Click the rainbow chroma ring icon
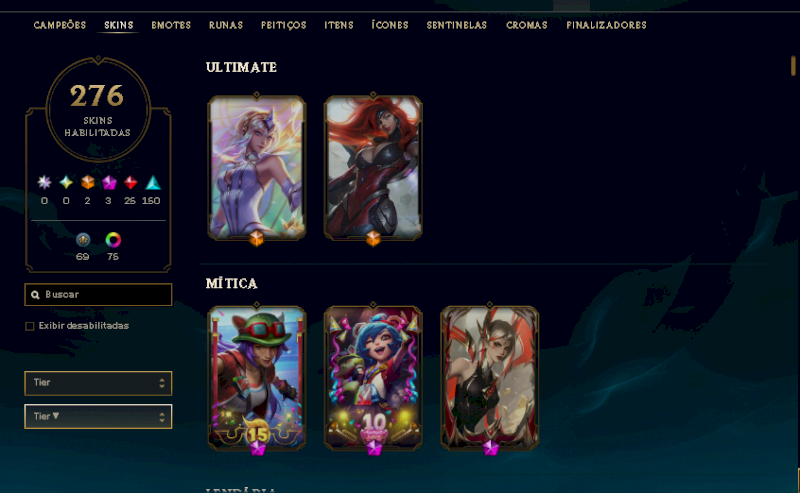Image resolution: width=800 pixels, height=493 pixels. click(x=113, y=239)
